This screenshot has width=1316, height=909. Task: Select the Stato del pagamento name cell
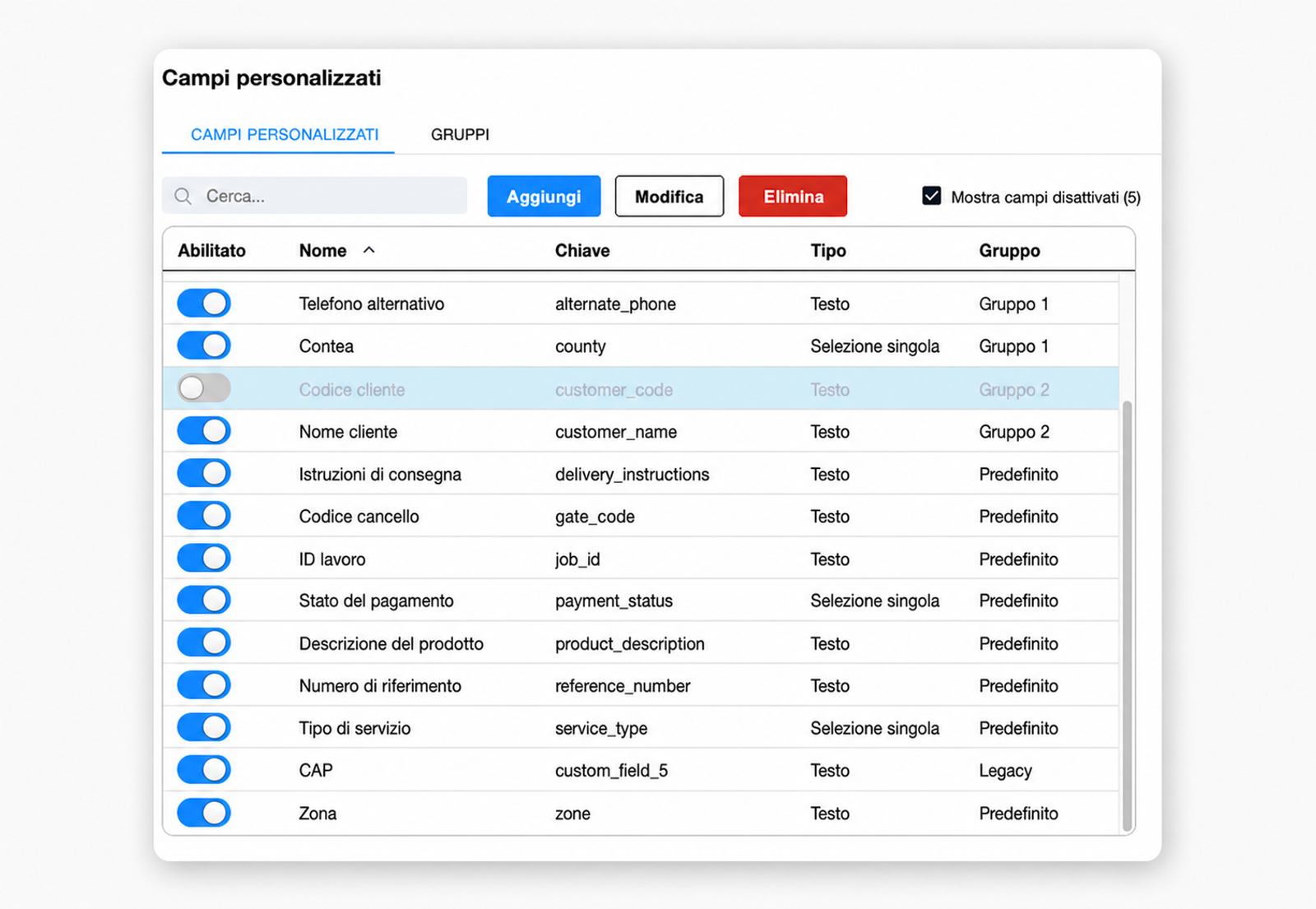376,601
